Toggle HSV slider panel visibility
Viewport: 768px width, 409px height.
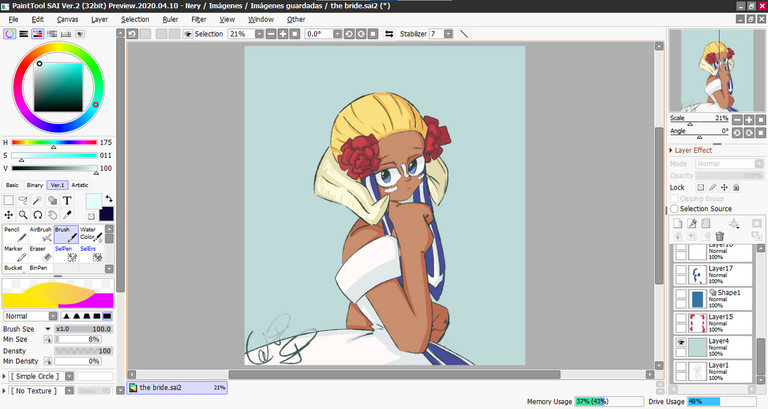coord(38,34)
